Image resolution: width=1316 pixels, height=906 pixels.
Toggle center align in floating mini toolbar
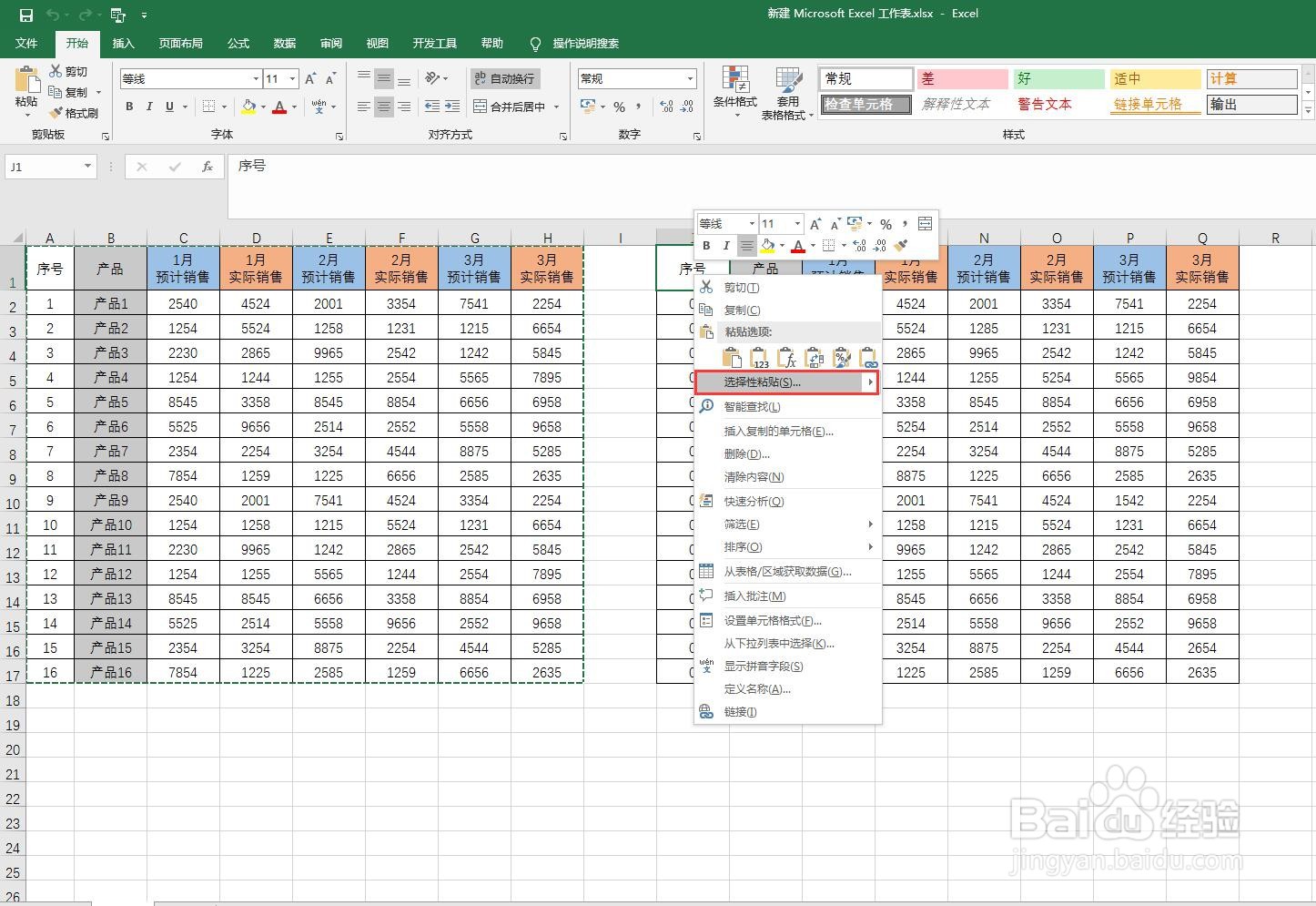coord(746,246)
